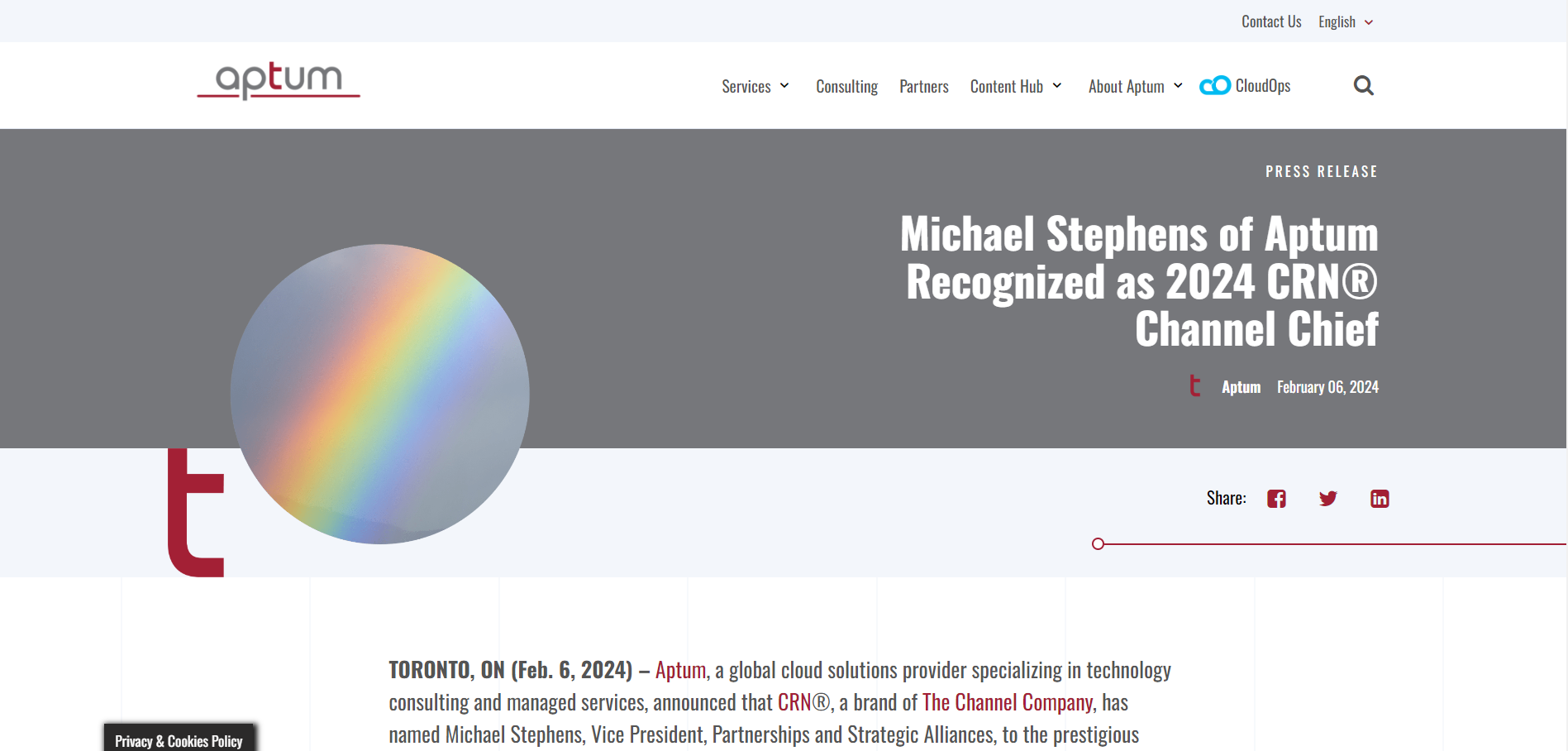Open the Partners page from navigation

point(923,85)
